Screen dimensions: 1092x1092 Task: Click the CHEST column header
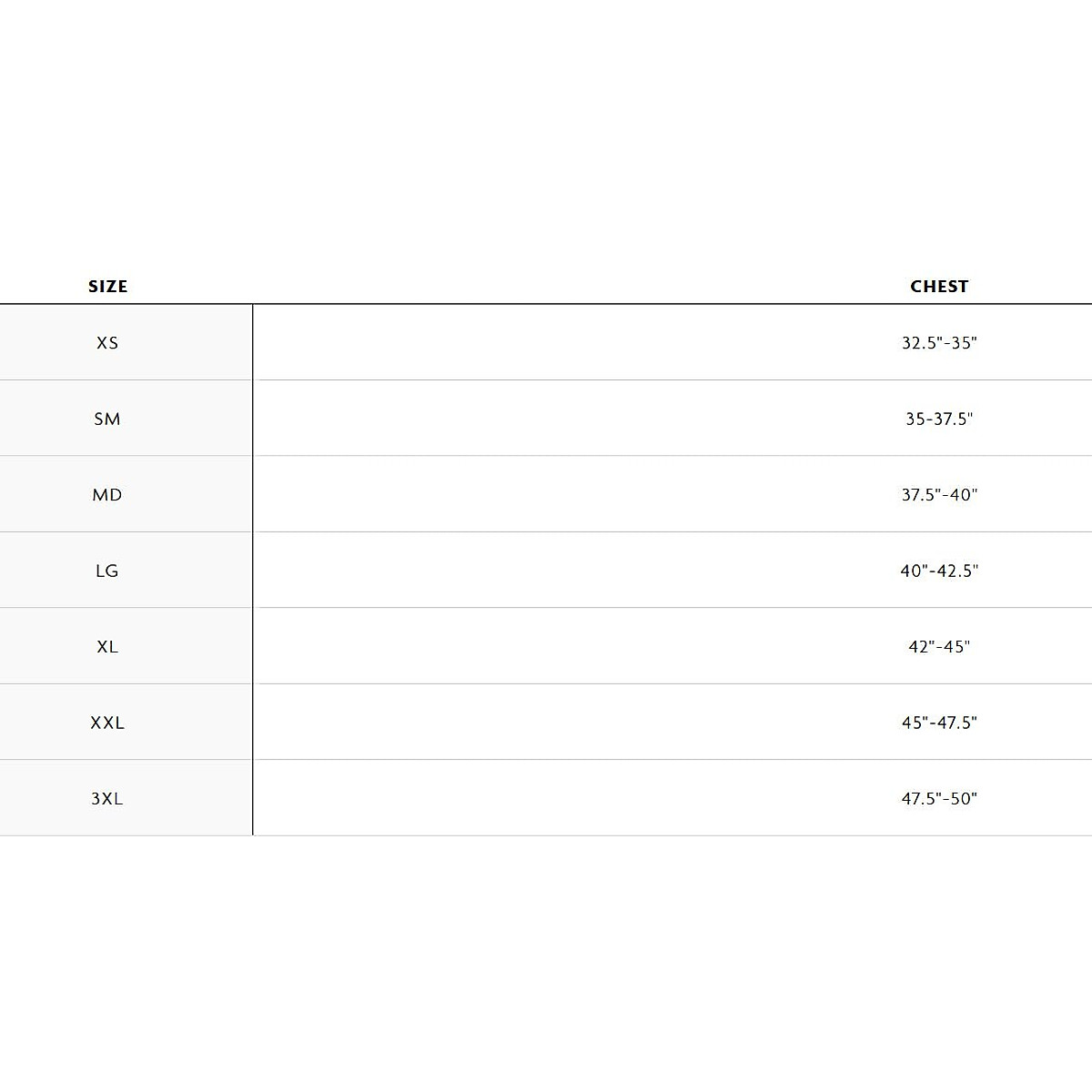[939, 286]
